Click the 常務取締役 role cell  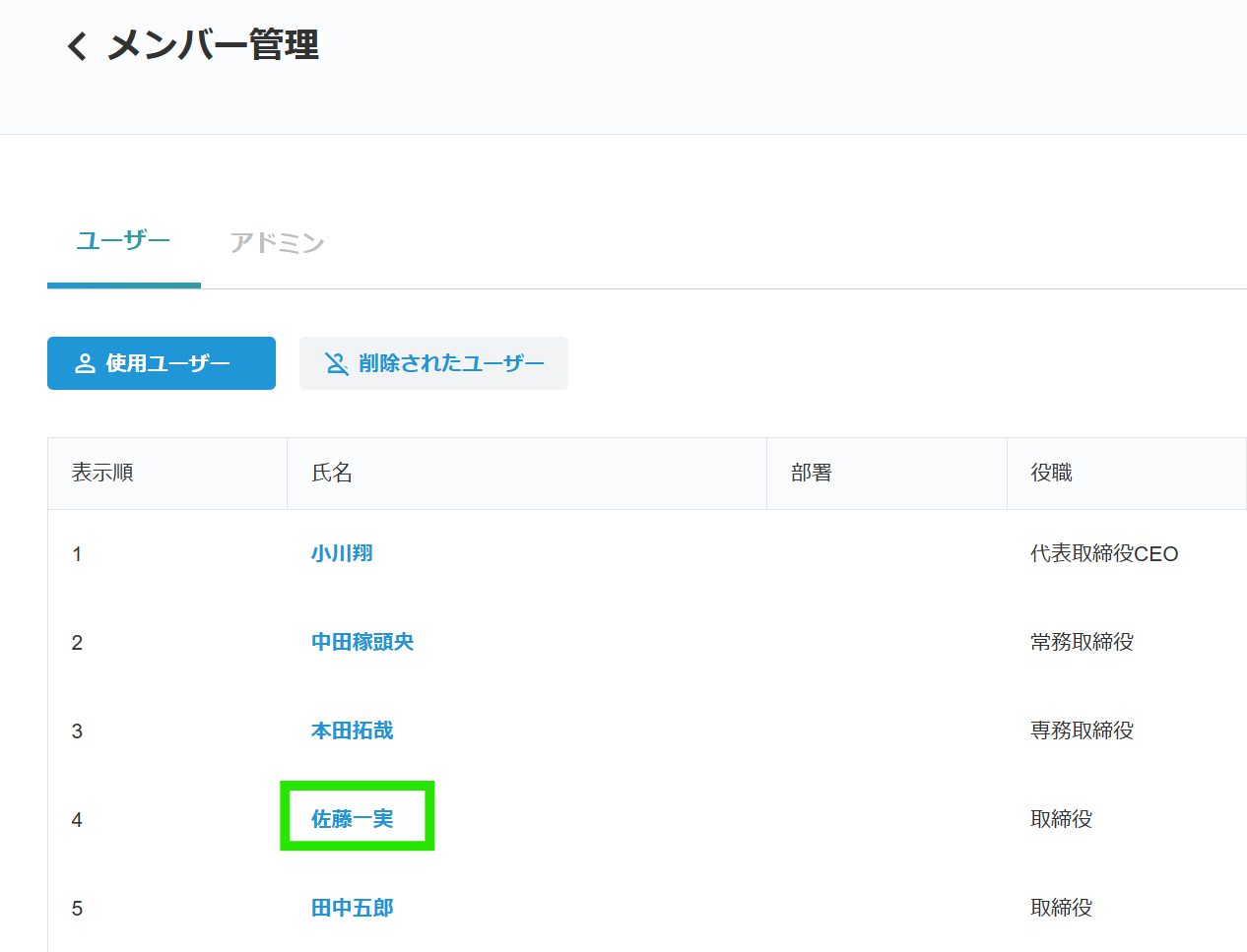click(1081, 641)
